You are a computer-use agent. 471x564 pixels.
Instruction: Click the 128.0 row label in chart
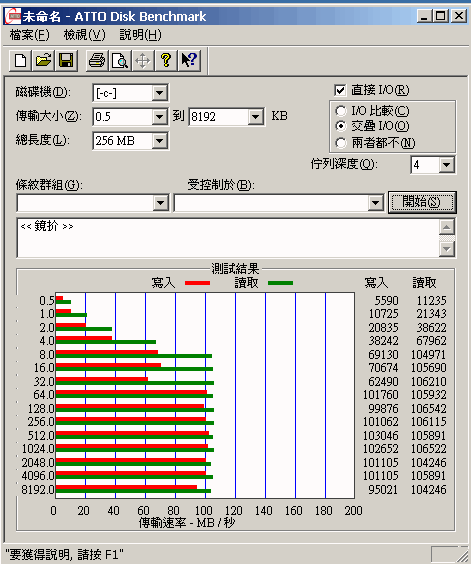point(41,409)
